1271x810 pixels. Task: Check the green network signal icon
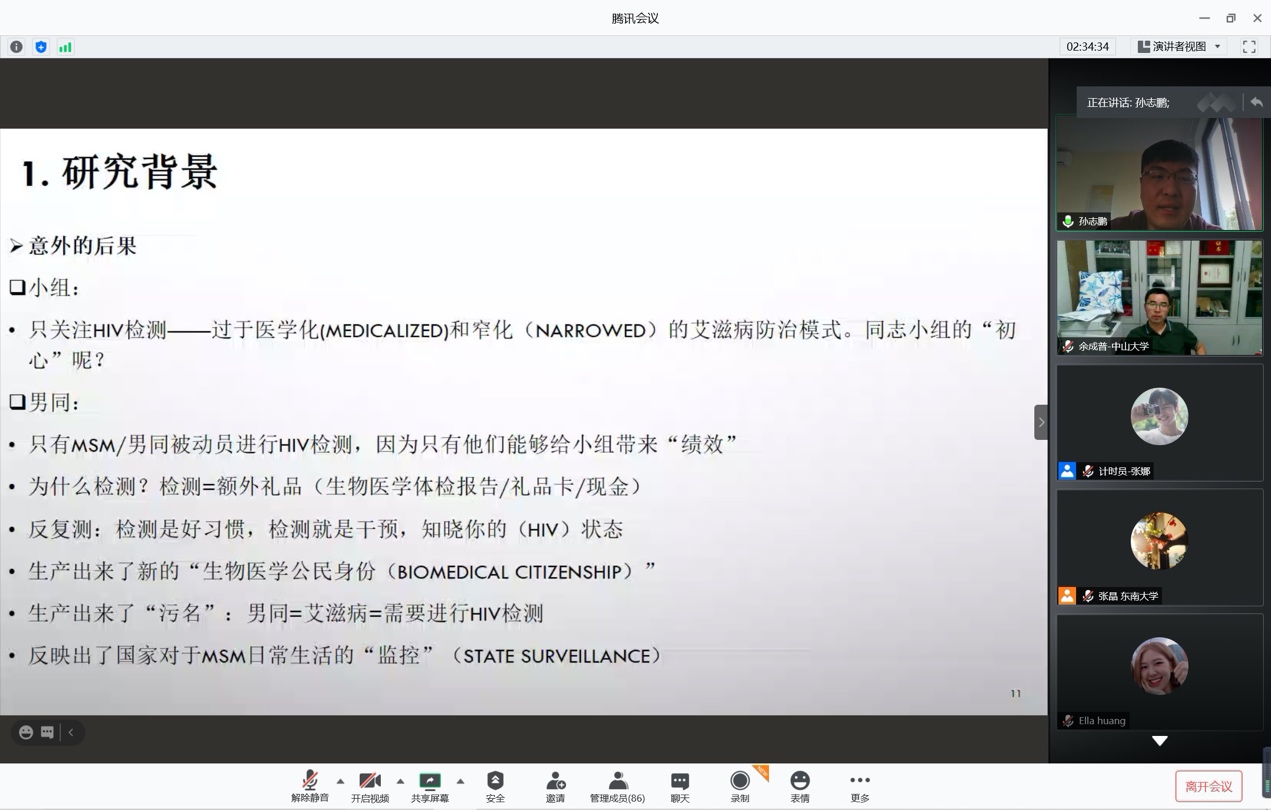coord(65,47)
